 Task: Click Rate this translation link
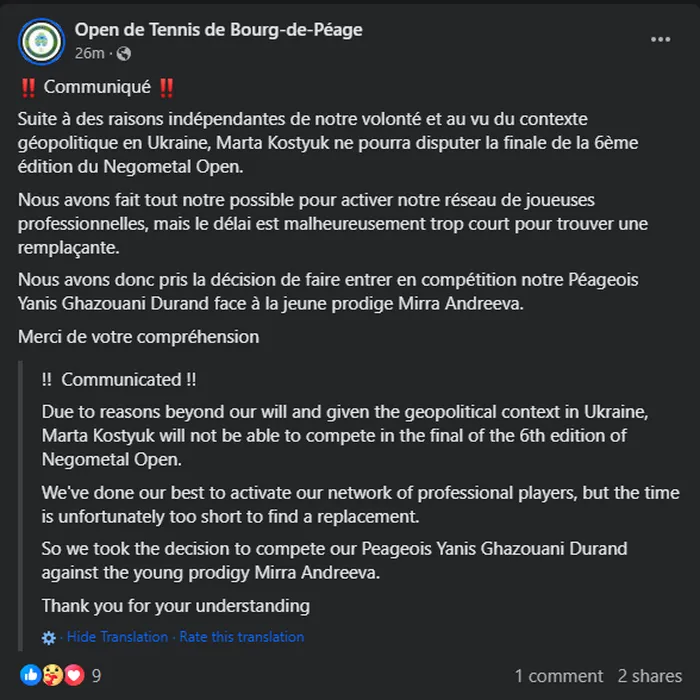pos(241,637)
